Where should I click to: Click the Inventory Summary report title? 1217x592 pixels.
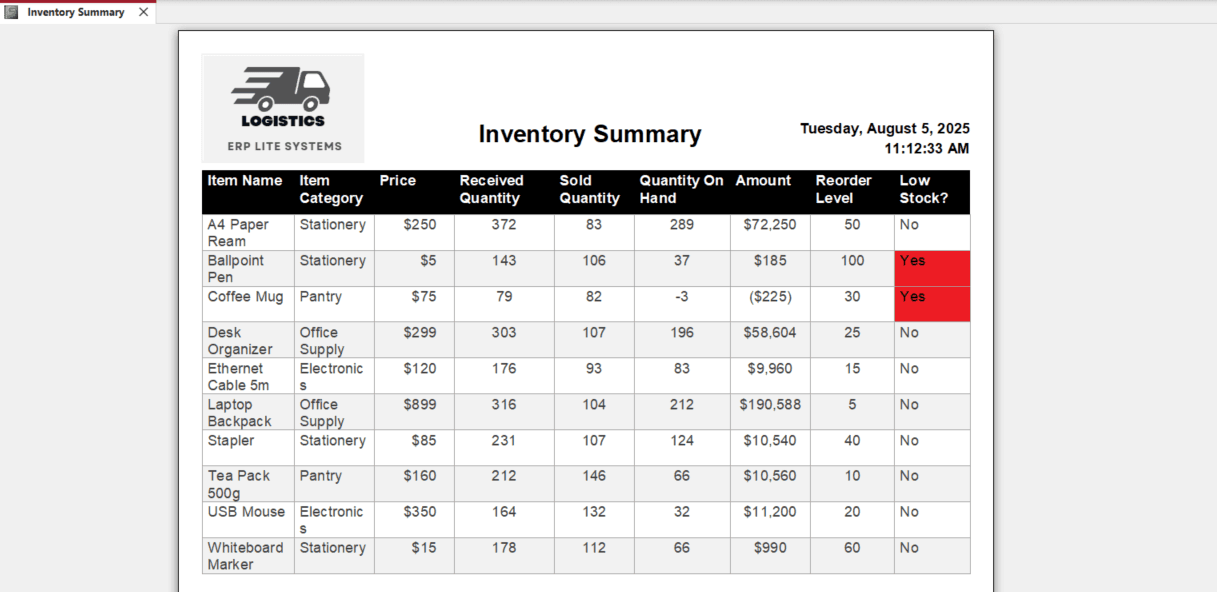coord(590,134)
